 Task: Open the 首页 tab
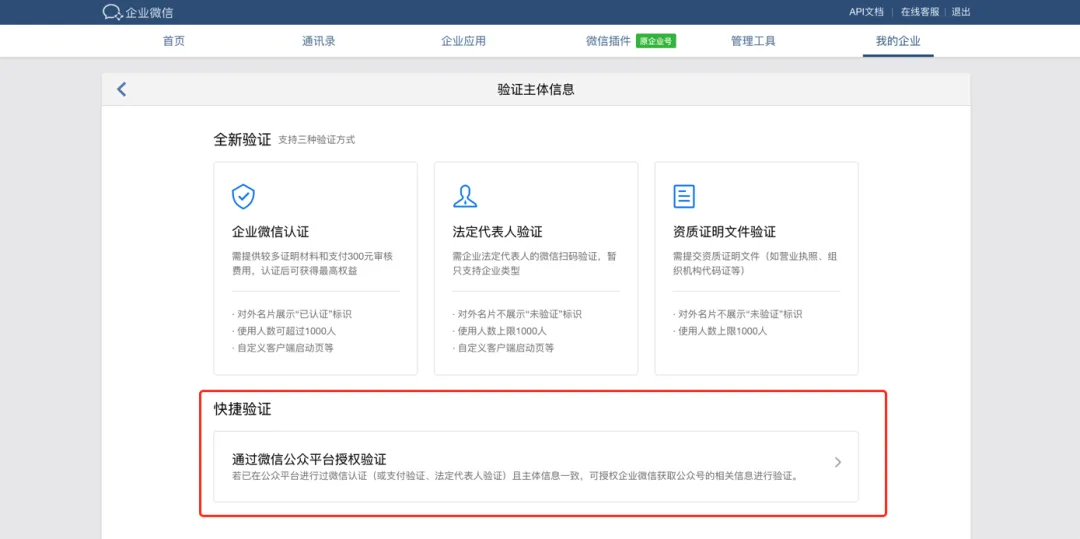[x=174, y=41]
